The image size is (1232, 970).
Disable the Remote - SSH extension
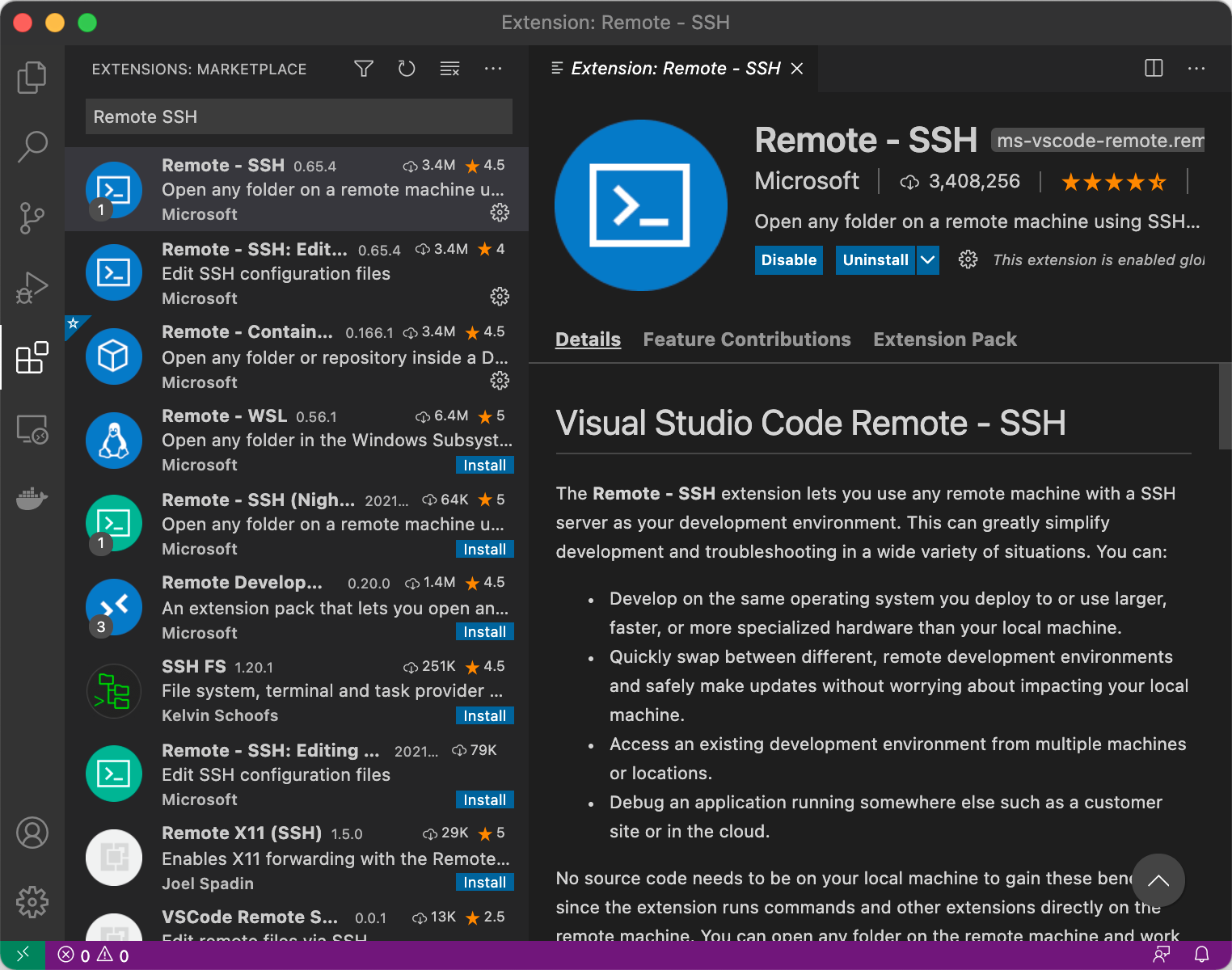[x=789, y=260]
